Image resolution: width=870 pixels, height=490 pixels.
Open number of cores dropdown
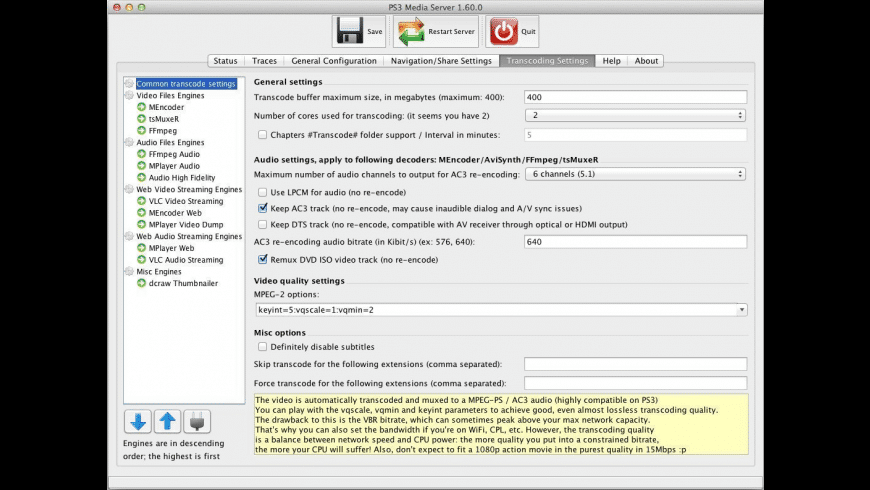[635, 115]
